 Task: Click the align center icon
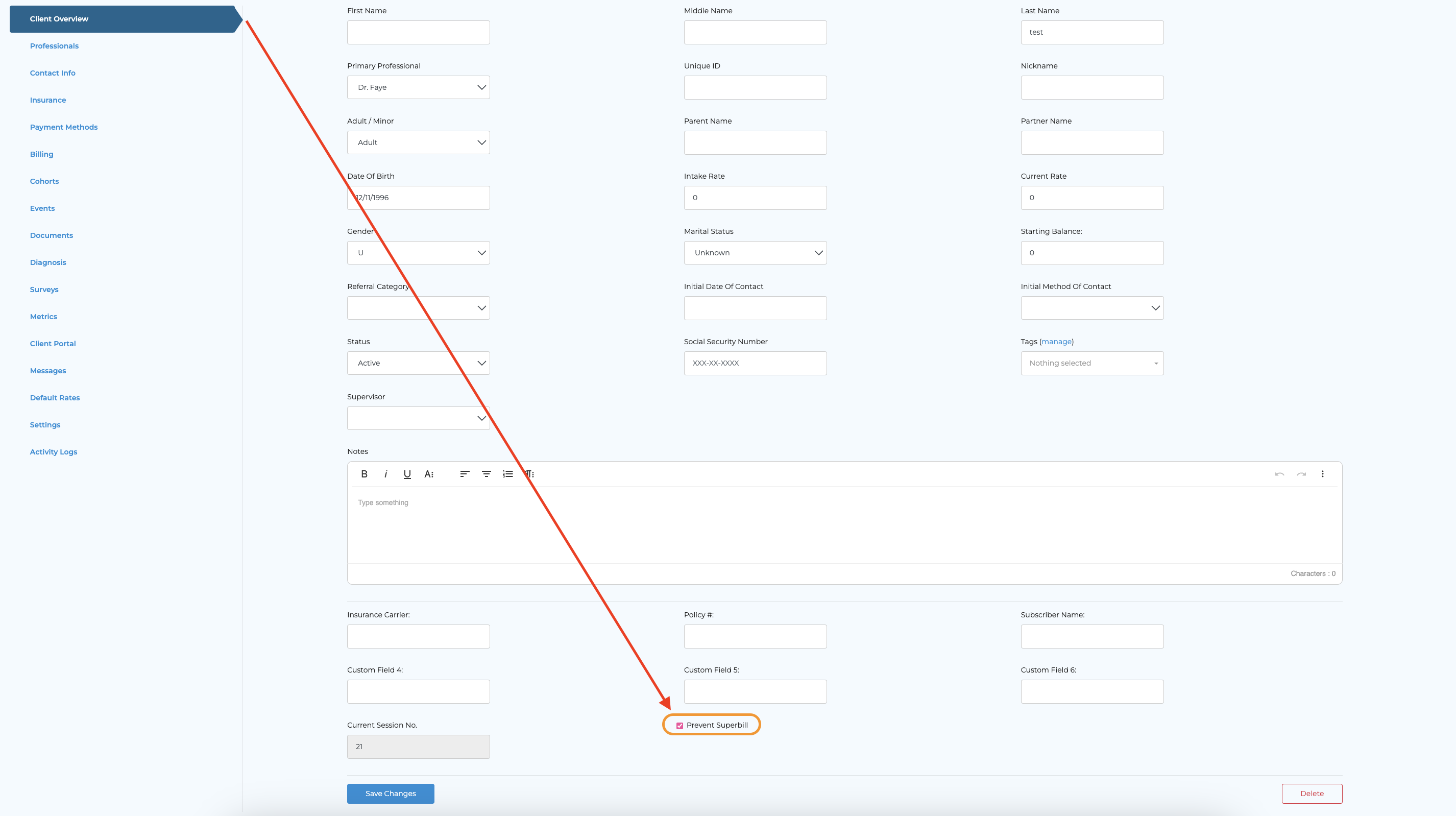[x=486, y=474]
